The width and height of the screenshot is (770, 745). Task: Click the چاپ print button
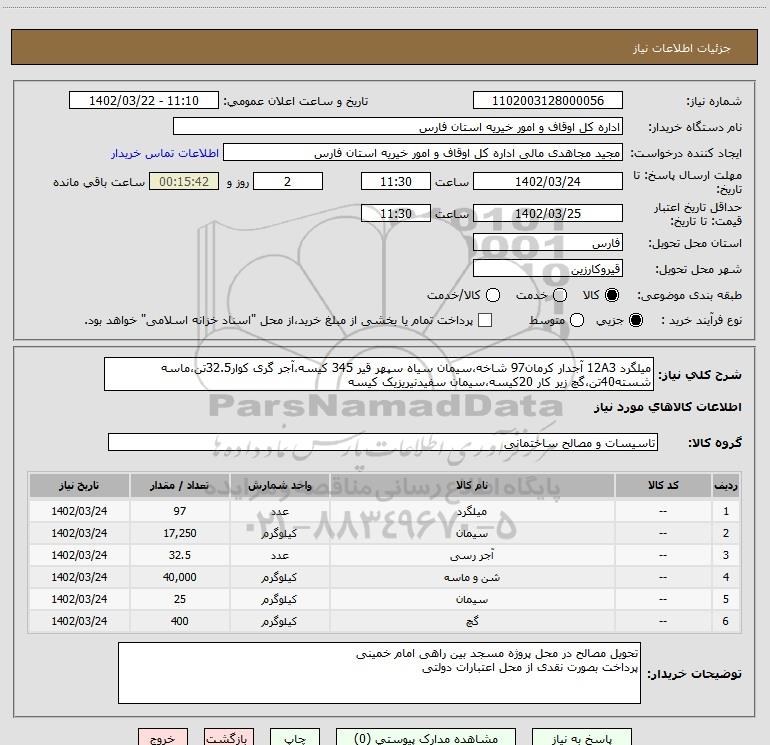click(295, 737)
